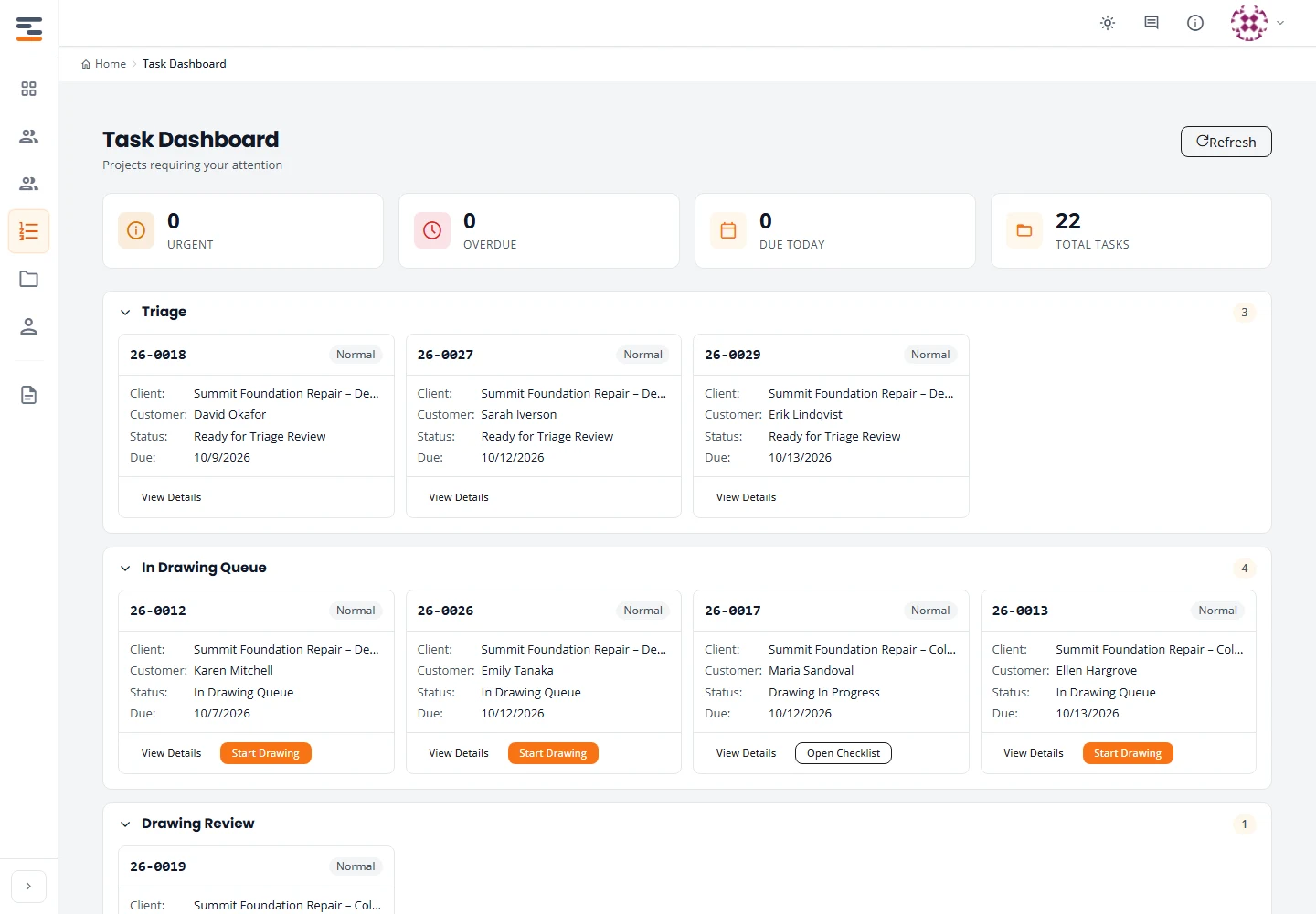Open the second people group sidebar icon
The height and width of the screenshot is (914, 1316).
pos(29,184)
